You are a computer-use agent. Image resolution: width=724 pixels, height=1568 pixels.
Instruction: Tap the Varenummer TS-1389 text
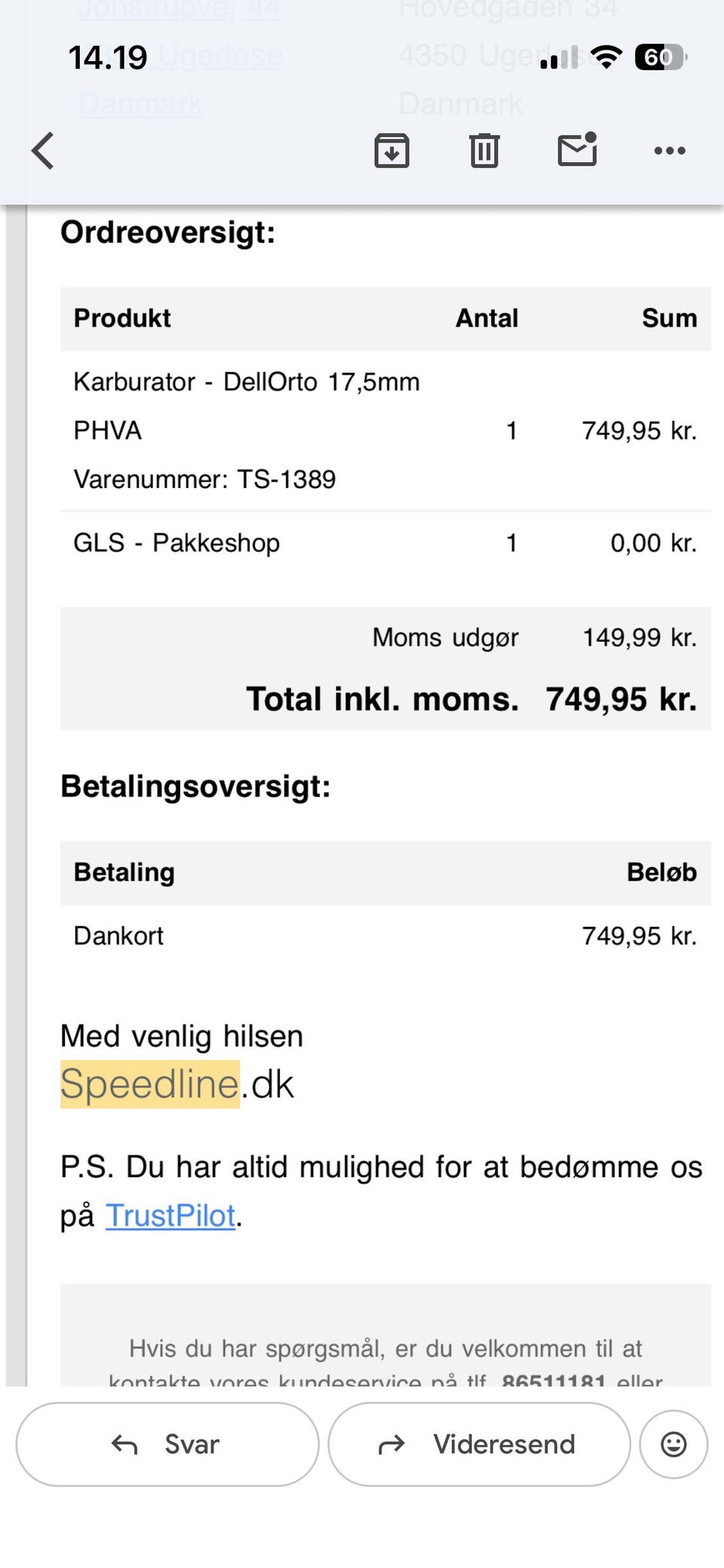pos(204,479)
